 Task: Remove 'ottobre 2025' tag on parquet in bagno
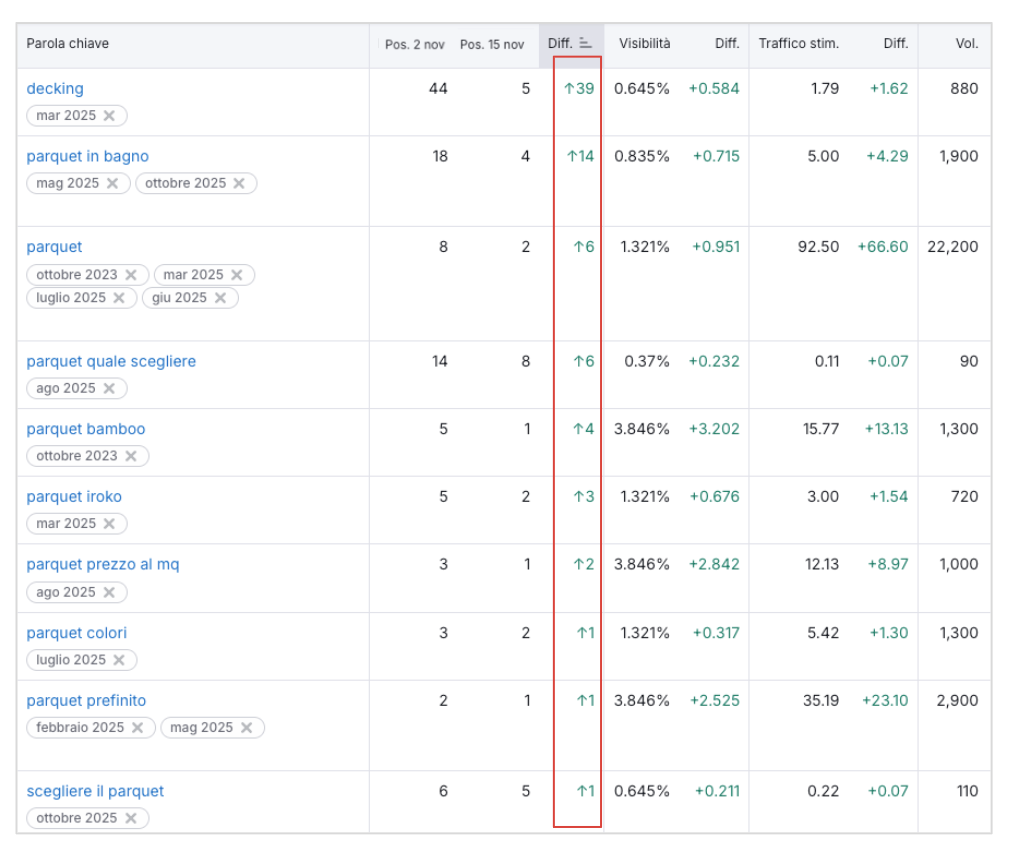click(x=239, y=184)
